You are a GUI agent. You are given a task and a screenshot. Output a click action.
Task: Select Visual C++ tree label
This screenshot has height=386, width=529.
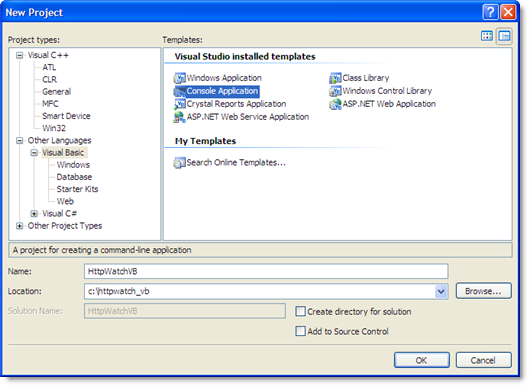(48, 55)
